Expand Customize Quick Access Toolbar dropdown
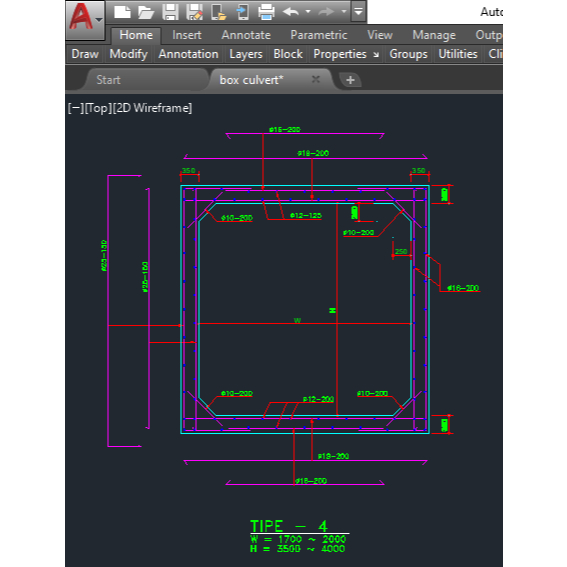This screenshot has width=567, height=567. click(x=358, y=12)
